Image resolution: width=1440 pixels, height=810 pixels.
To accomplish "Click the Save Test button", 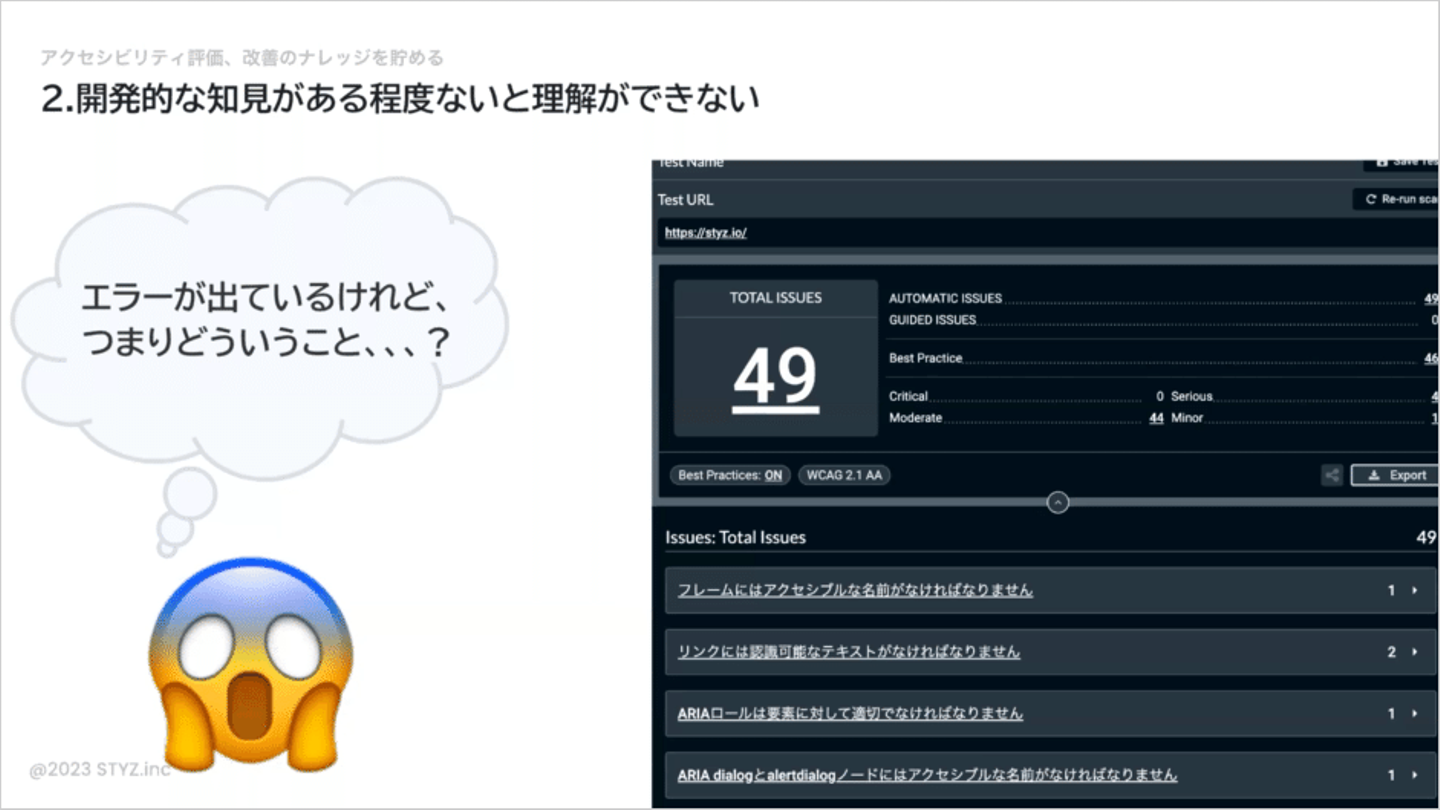I will coord(1400,163).
